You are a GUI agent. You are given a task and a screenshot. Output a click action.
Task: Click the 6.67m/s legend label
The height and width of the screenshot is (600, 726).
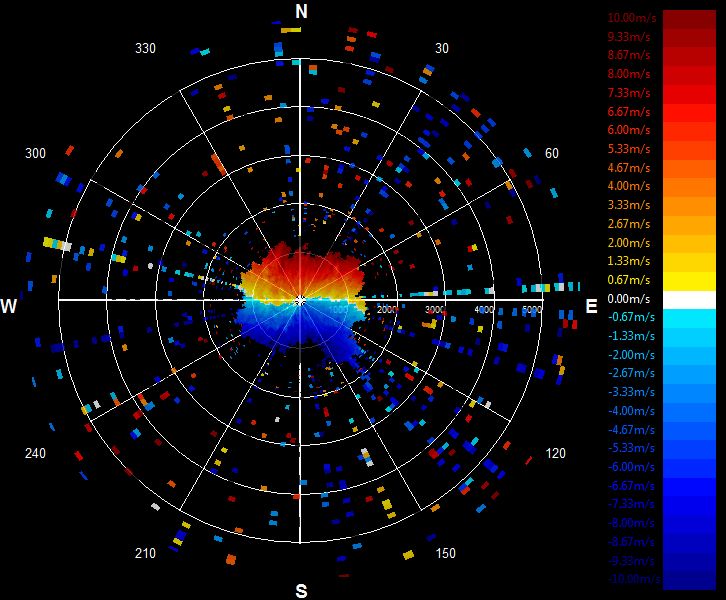coord(629,112)
